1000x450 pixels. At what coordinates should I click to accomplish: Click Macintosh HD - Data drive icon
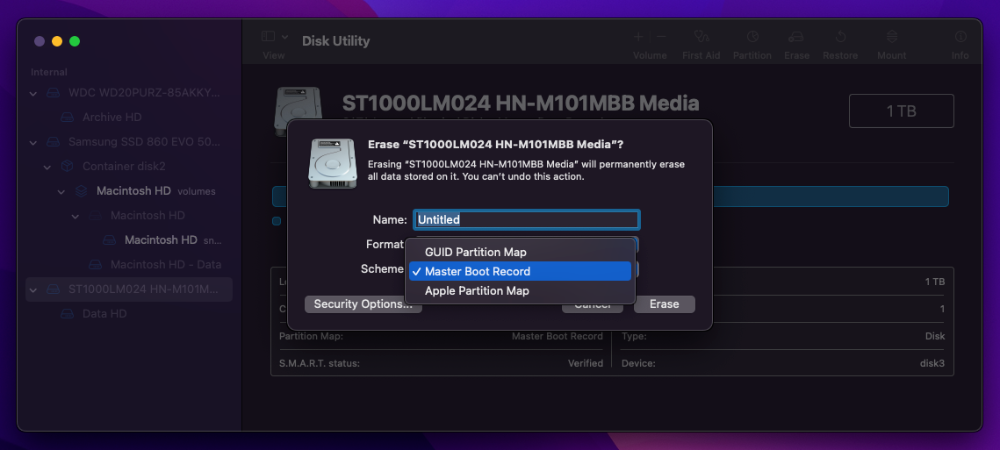[x=95, y=265]
